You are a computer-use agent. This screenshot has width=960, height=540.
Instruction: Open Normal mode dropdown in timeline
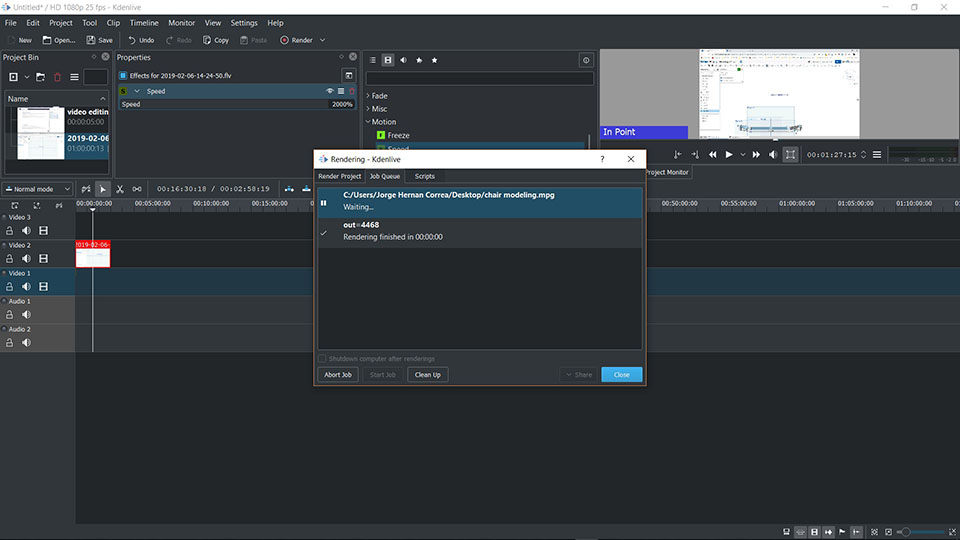[37, 189]
